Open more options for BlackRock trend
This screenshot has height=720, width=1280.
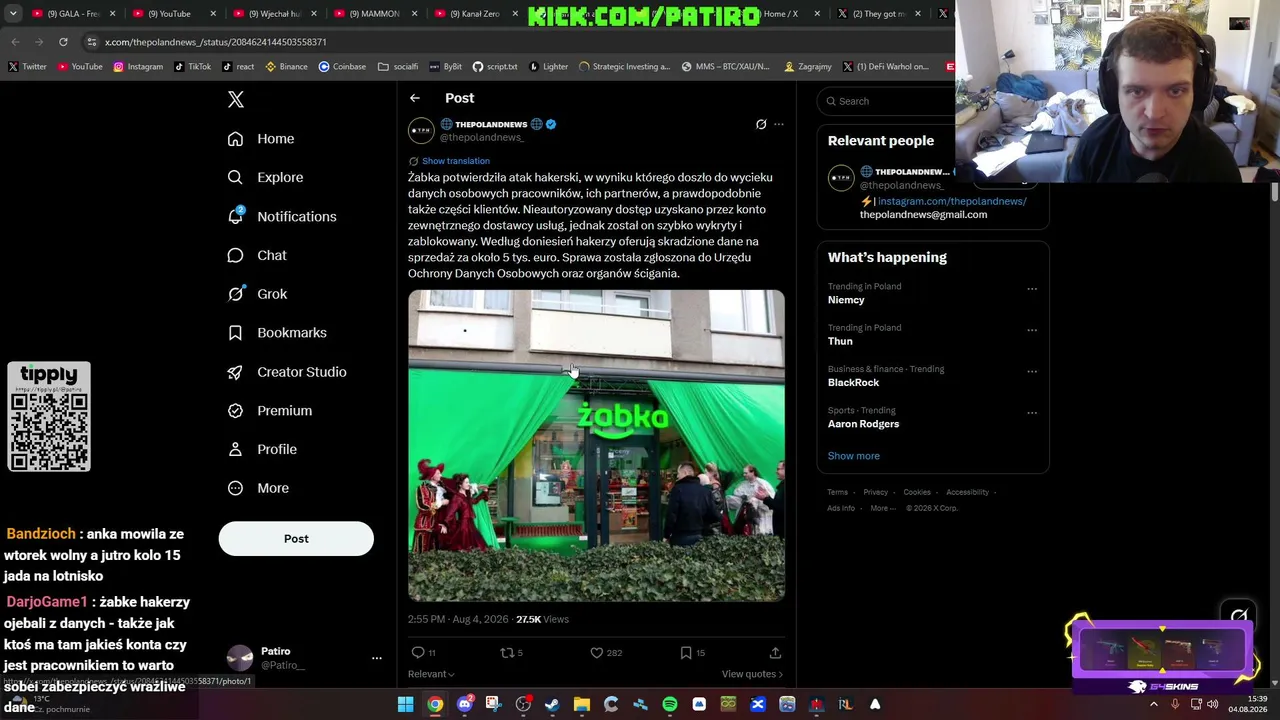pos(1032,371)
